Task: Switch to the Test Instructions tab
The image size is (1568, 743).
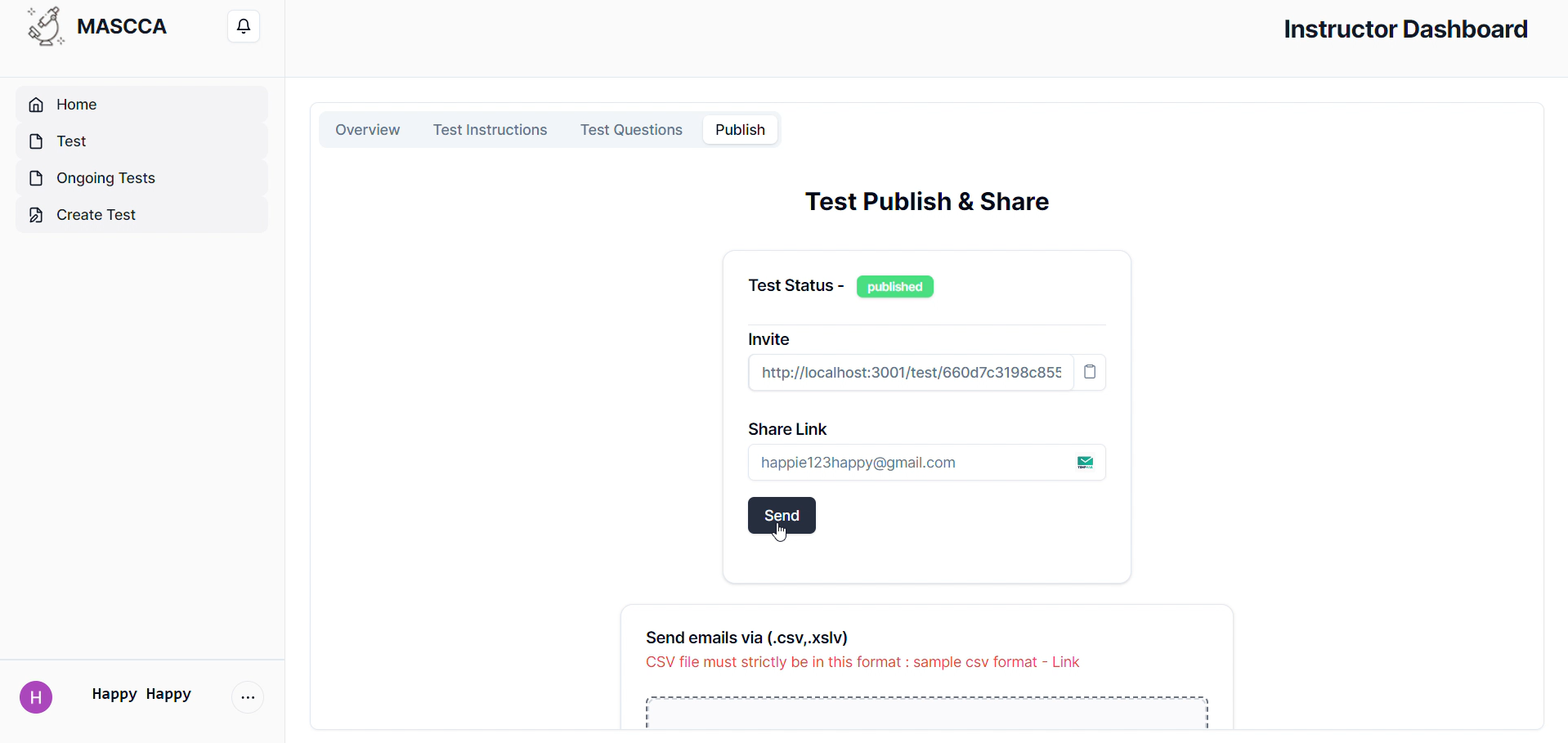Action: click(x=491, y=130)
